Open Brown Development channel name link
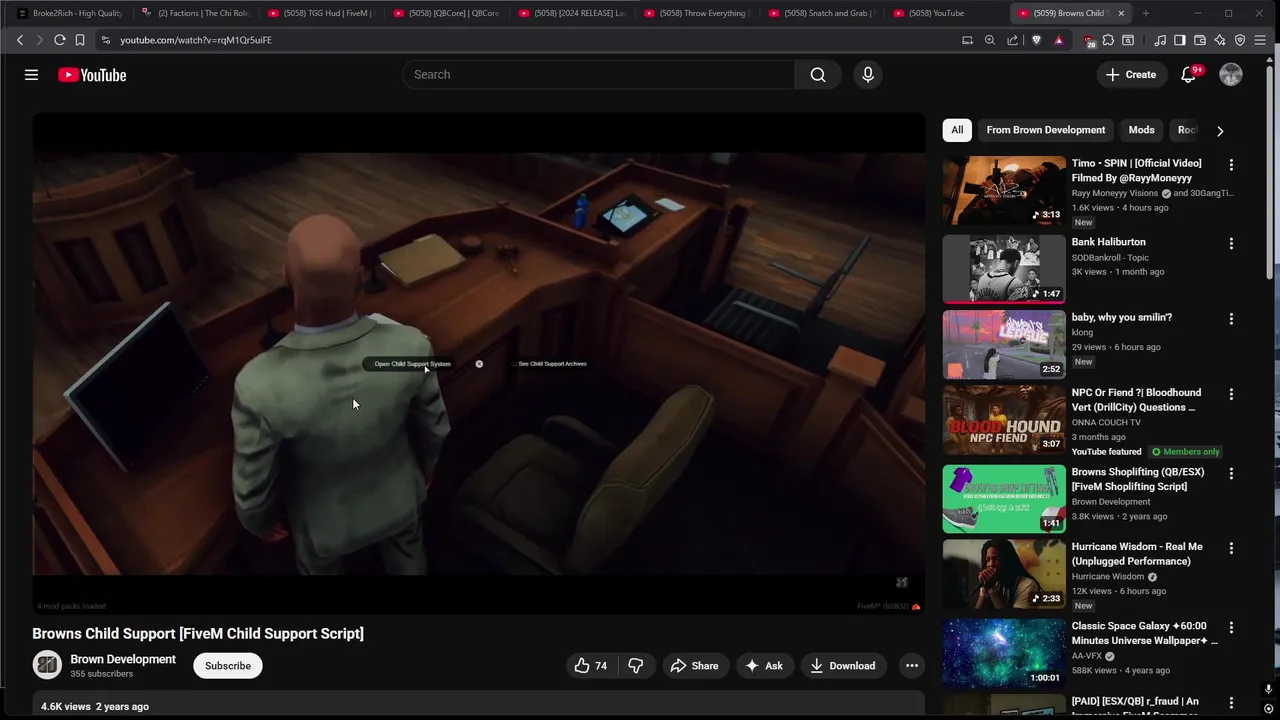Screen dimensions: 1280x720 point(123,659)
